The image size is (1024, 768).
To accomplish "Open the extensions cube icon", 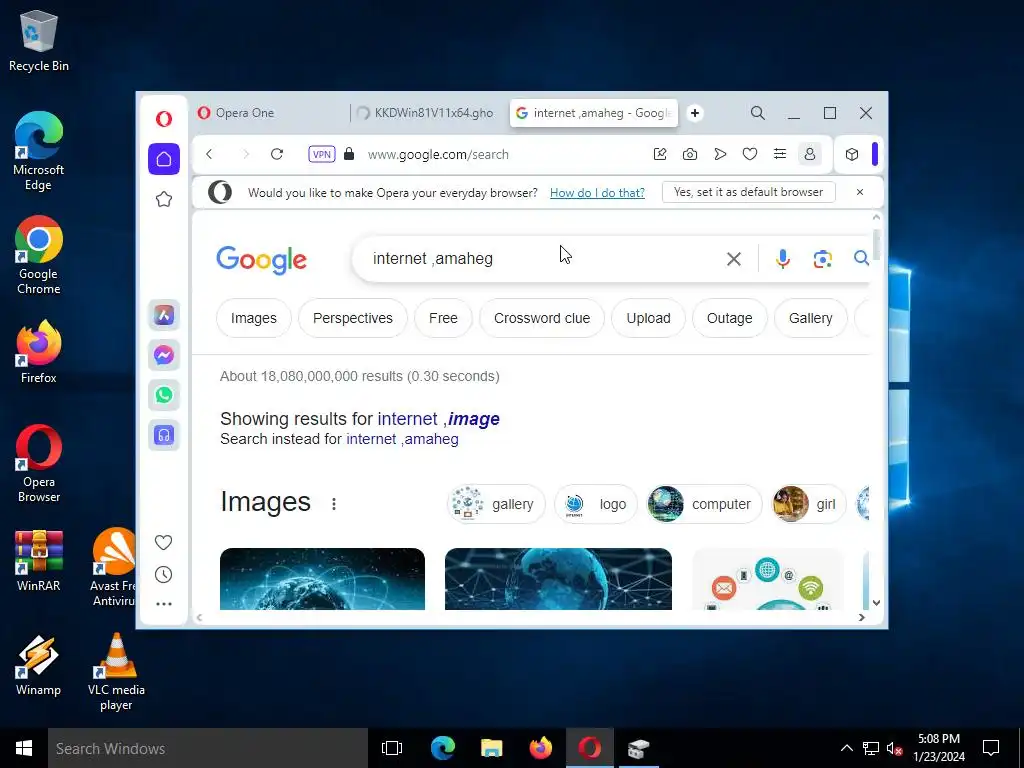I will (x=852, y=154).
